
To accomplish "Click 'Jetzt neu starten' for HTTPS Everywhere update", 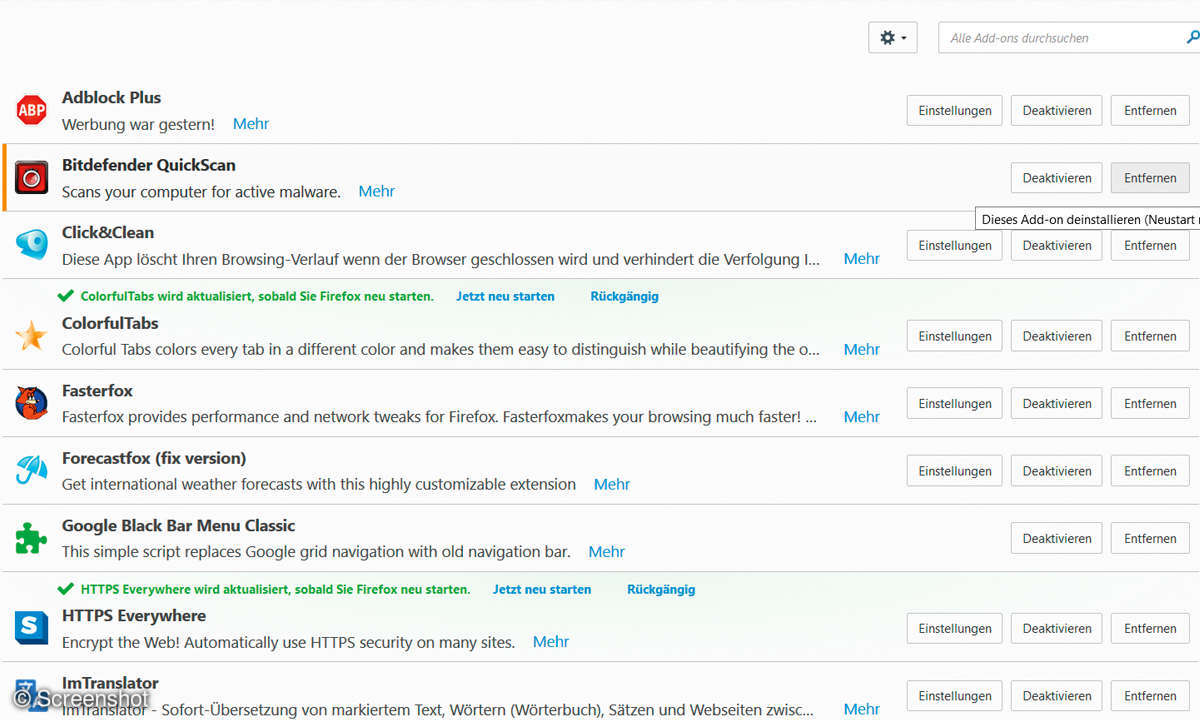I will 542,589.
